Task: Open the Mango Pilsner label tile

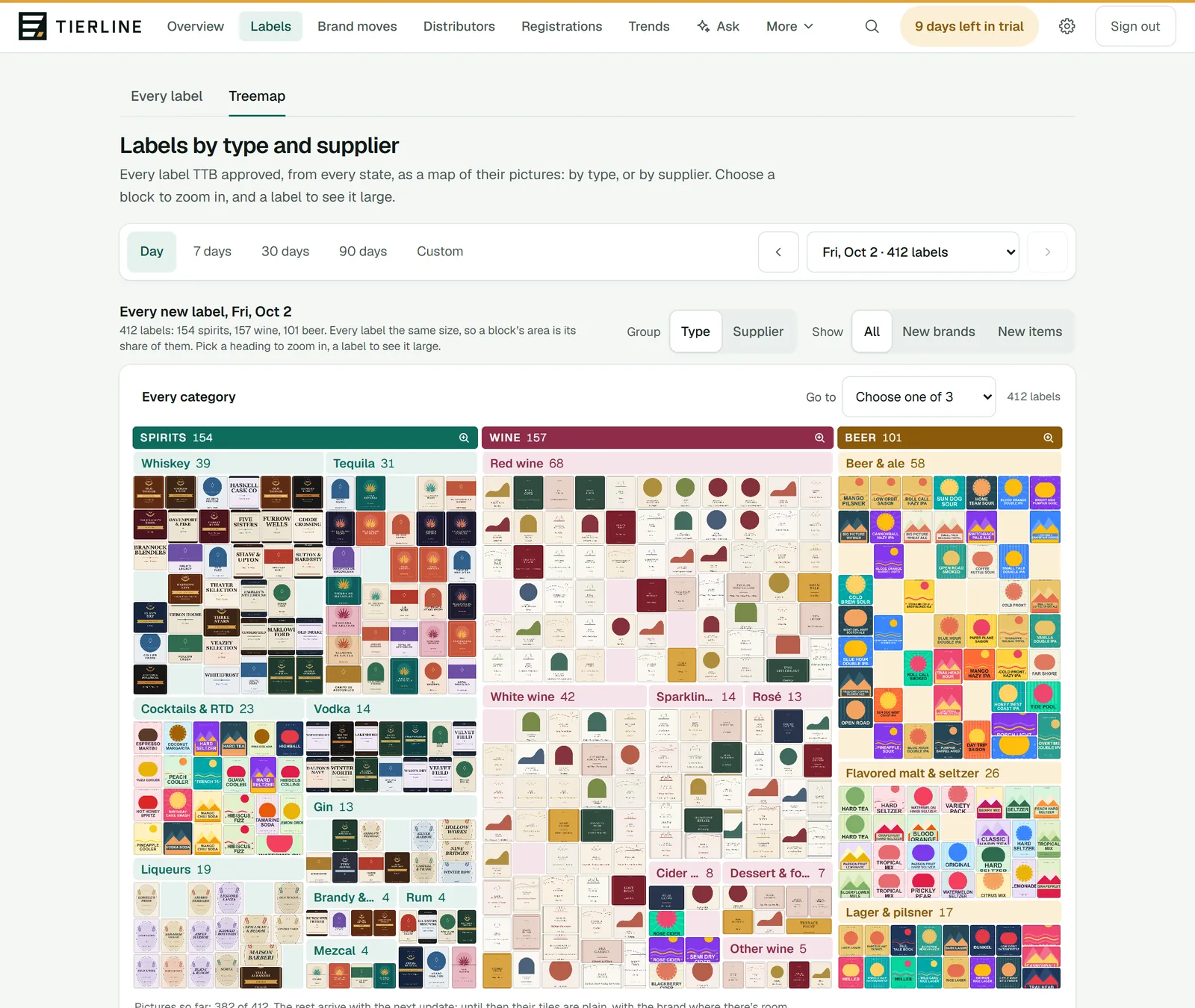Action: pyautogui.click(x=854, y=492)
